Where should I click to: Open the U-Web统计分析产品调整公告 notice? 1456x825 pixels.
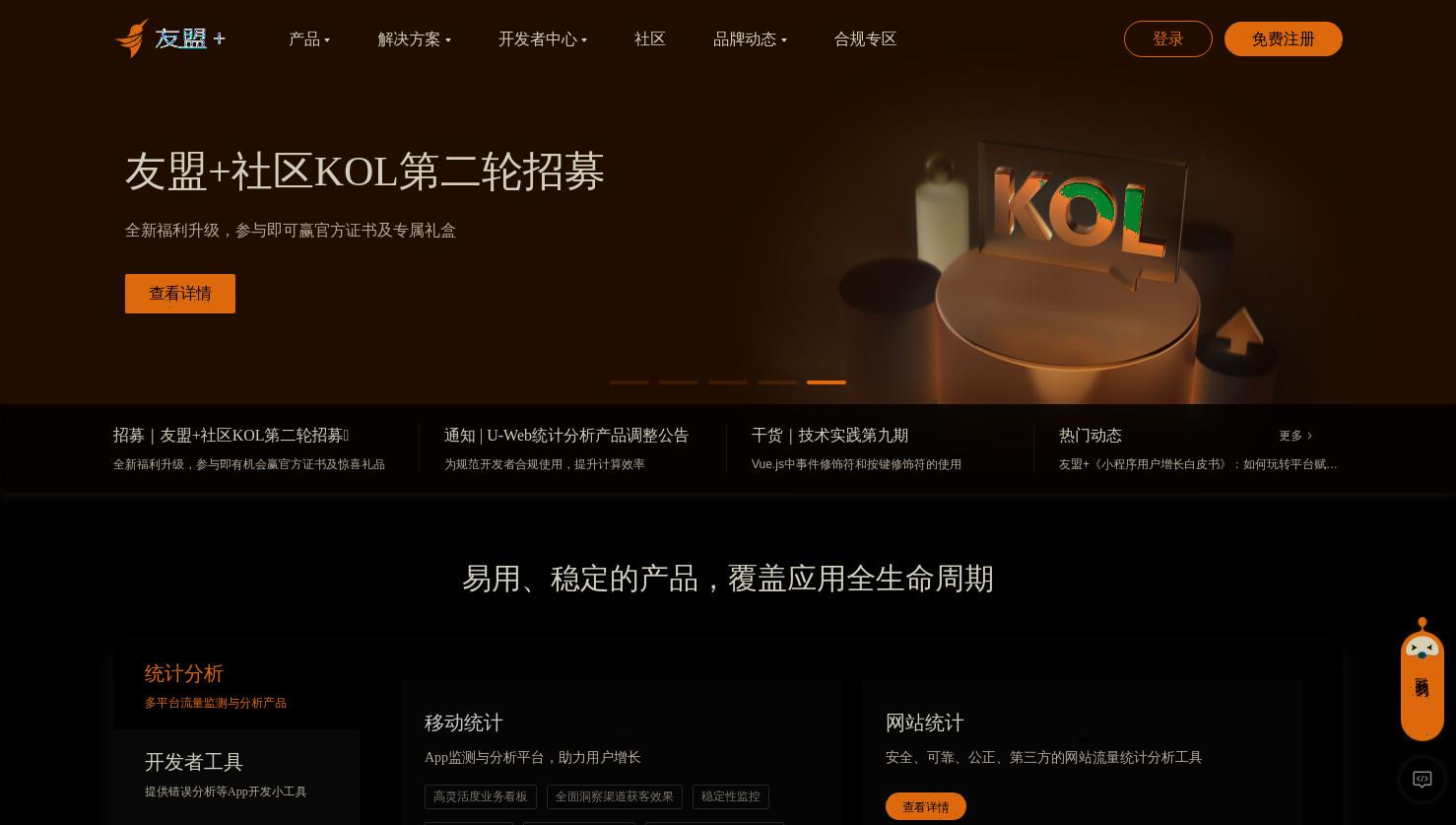pyautogui.click(x=566, y=436)
